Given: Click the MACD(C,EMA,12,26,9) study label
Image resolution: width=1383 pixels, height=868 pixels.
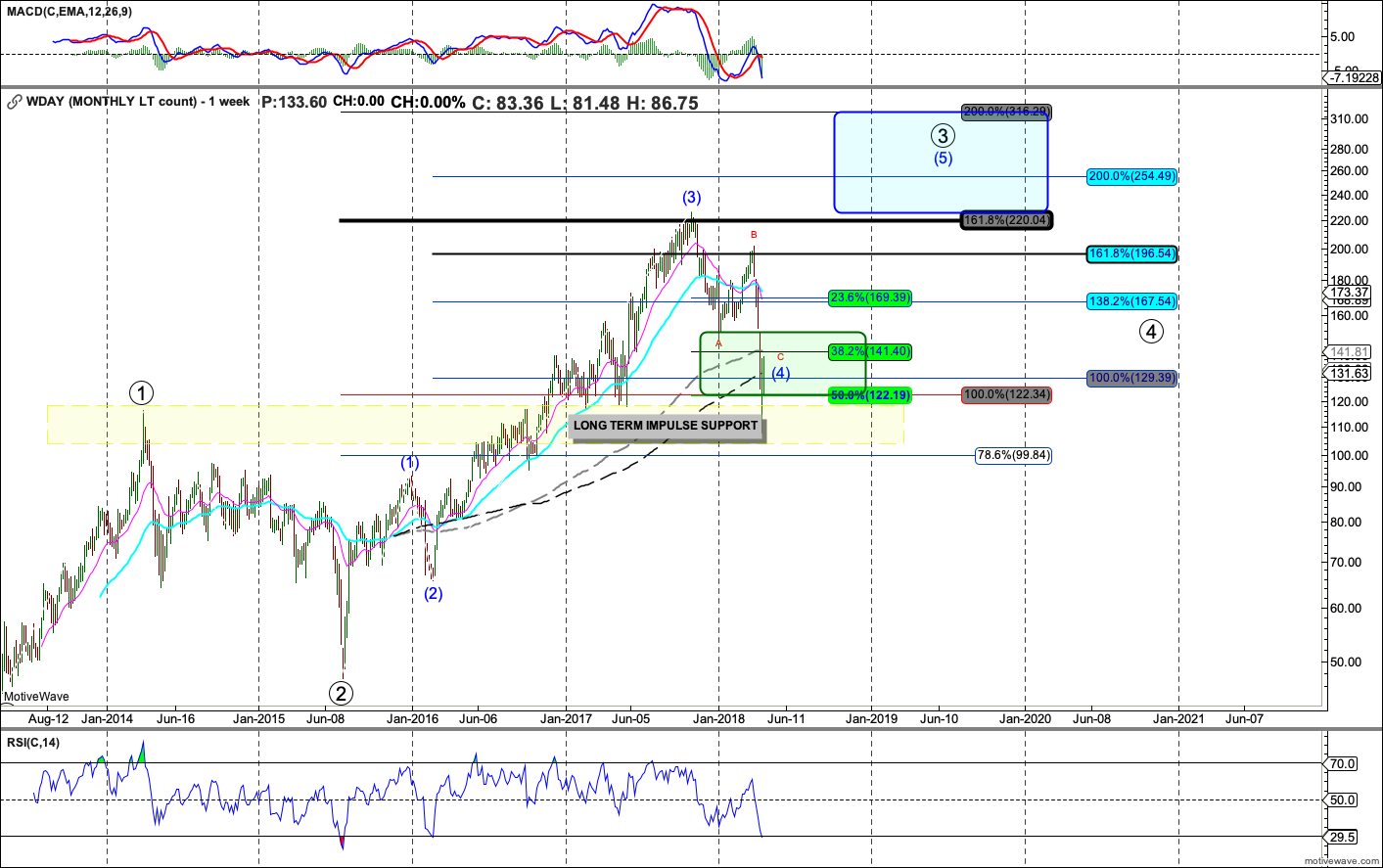Looking at the screenshot, I should point(69,12).
